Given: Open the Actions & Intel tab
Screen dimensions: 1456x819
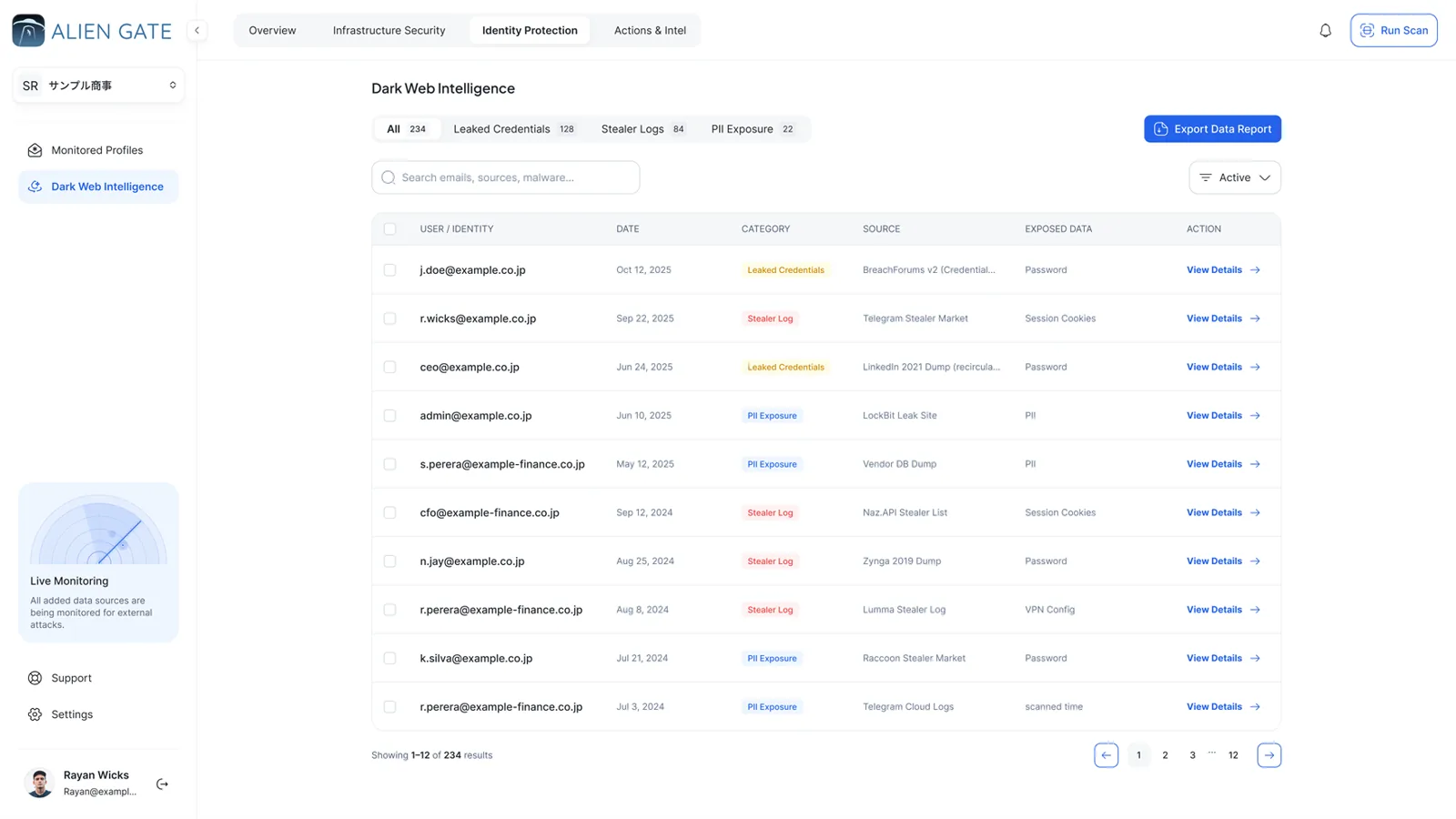Looking at the screenshot, I should click(650, 30).
